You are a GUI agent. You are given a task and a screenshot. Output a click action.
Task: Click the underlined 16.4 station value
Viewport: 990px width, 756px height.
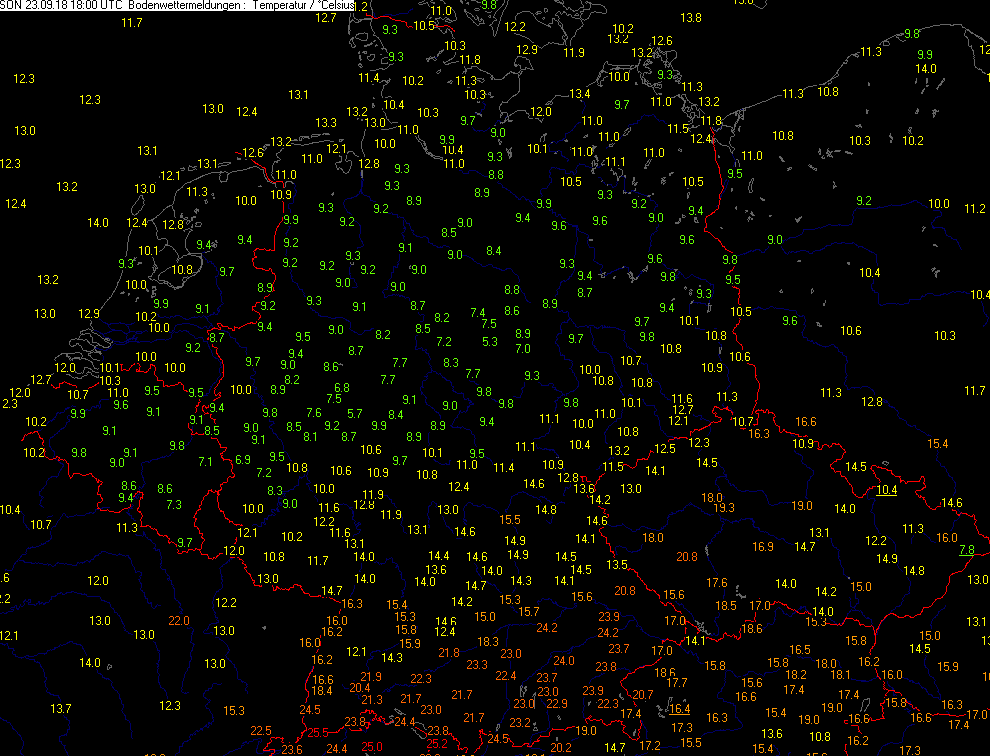point(680,709)
